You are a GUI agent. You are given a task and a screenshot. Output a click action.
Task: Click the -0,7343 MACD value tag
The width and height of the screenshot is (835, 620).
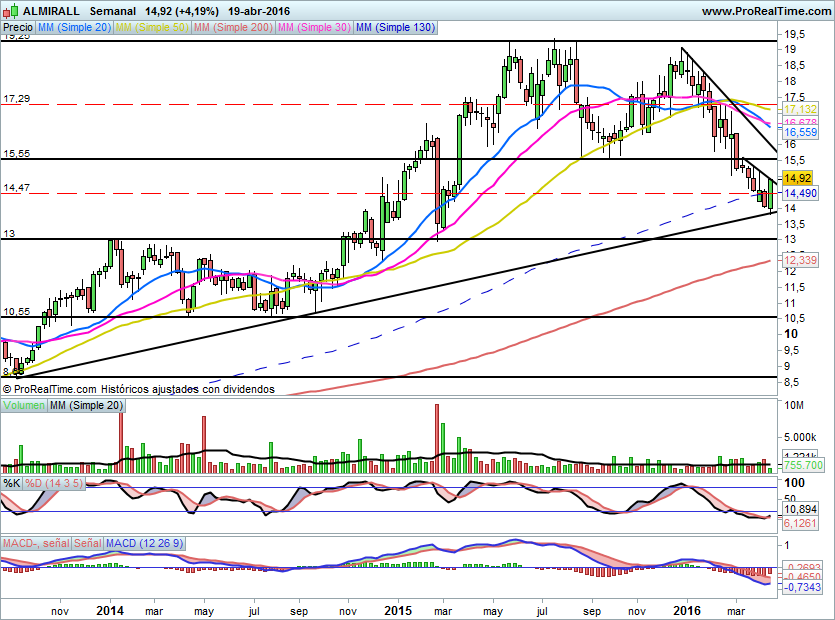[803, 587]
